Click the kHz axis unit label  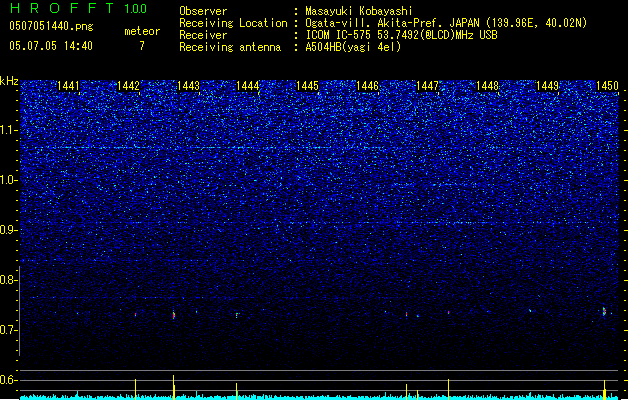pos(9,81)
